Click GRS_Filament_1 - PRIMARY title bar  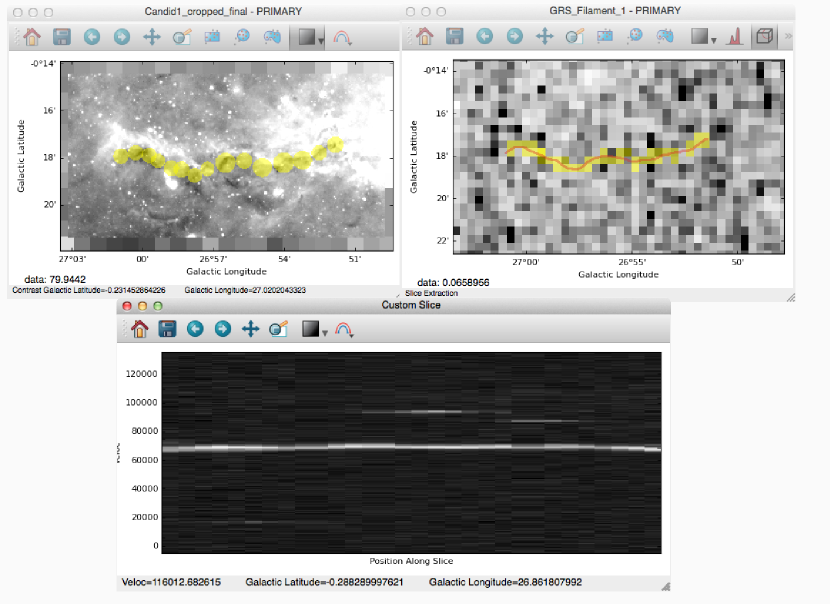615,10
